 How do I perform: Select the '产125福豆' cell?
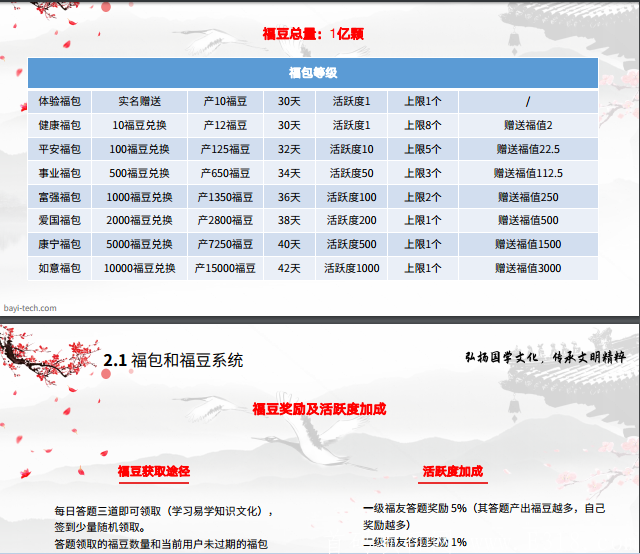coord(225,149)
